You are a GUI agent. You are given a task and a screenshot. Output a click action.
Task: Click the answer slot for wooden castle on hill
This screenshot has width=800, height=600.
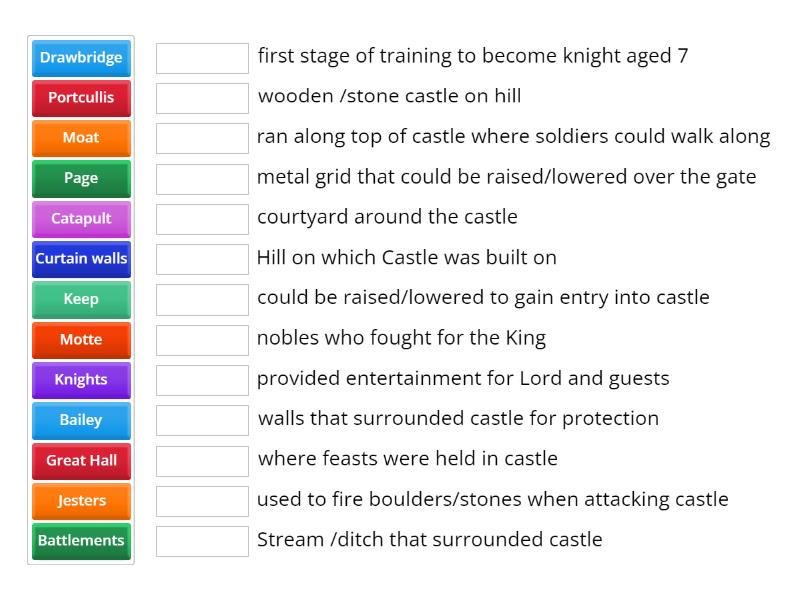tap(201, 97)
